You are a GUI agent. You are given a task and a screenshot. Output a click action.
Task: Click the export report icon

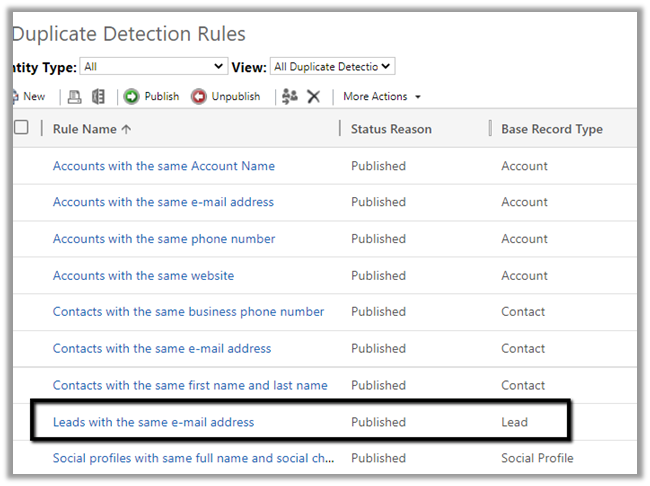point(98,97)
